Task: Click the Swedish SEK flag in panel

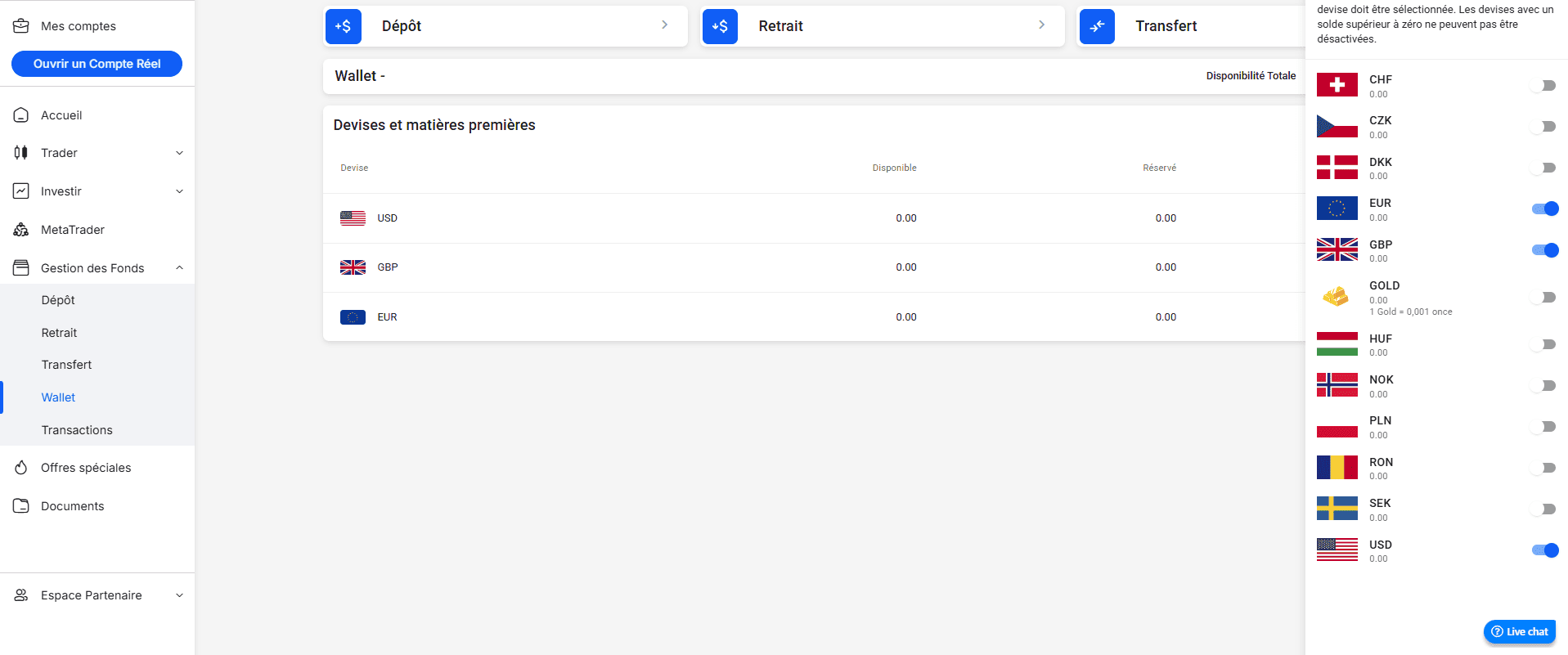Action: coord(1337,509)
